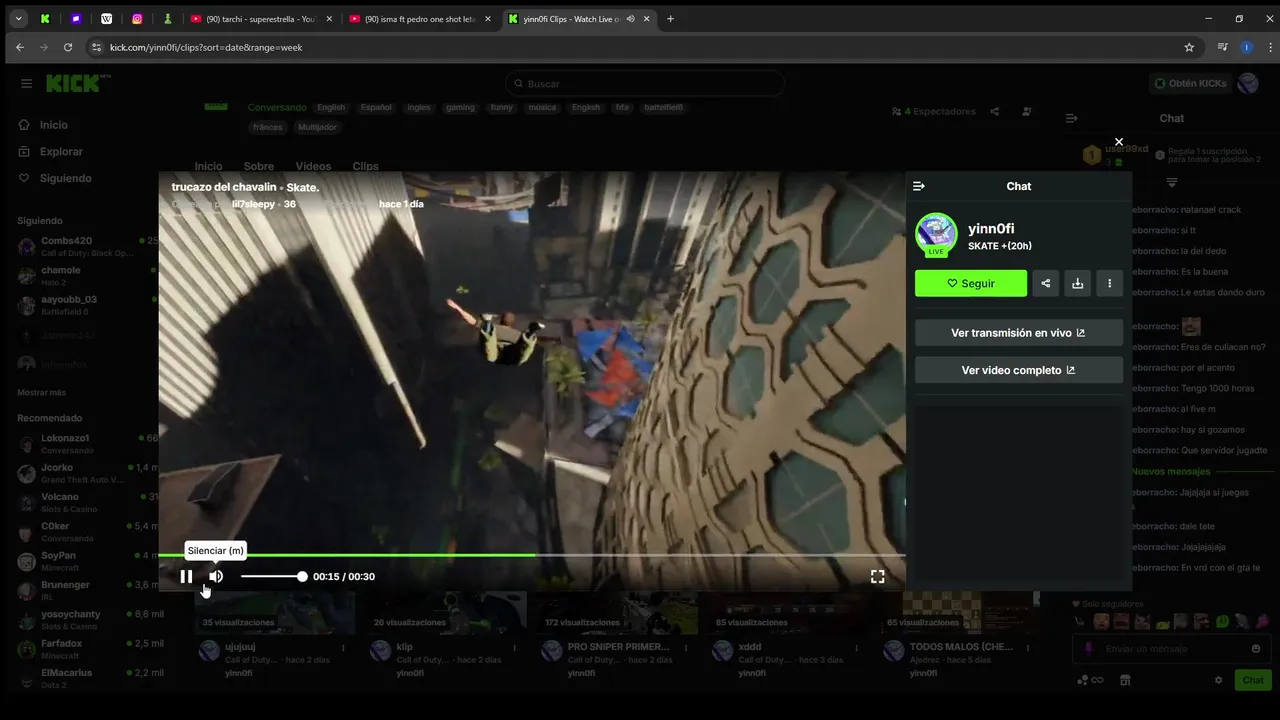Open user profile avatar menu
Image resolution: width=1280 pixels, height=720 pixels.
click(1248, 84)
